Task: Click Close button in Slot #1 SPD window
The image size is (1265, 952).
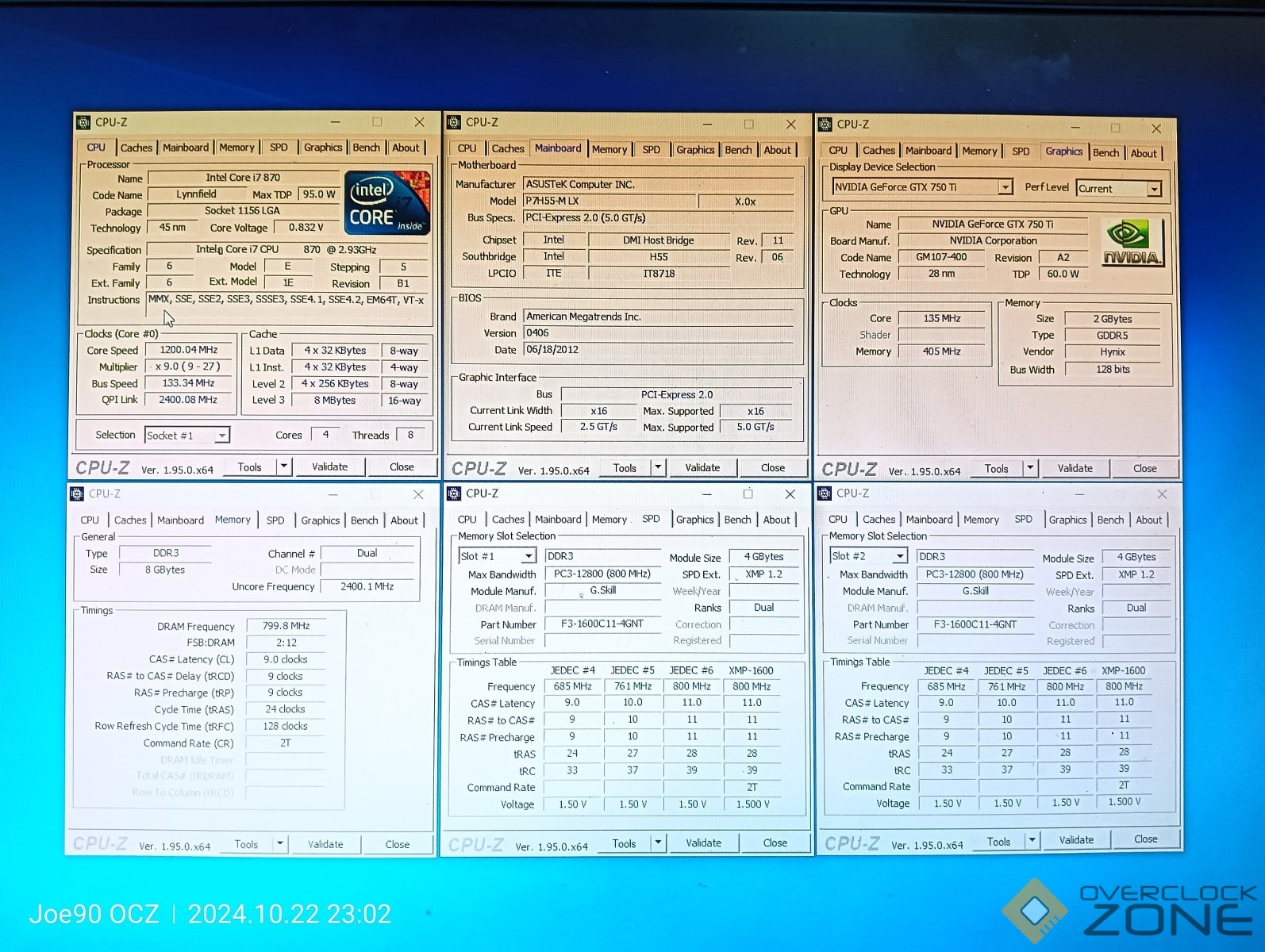Action: (x=775, y=843)
